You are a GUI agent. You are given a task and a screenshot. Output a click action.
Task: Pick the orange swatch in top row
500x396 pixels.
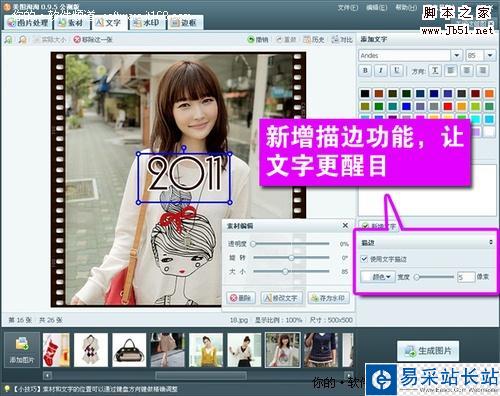pyautogui.click(x=489, y=93)
